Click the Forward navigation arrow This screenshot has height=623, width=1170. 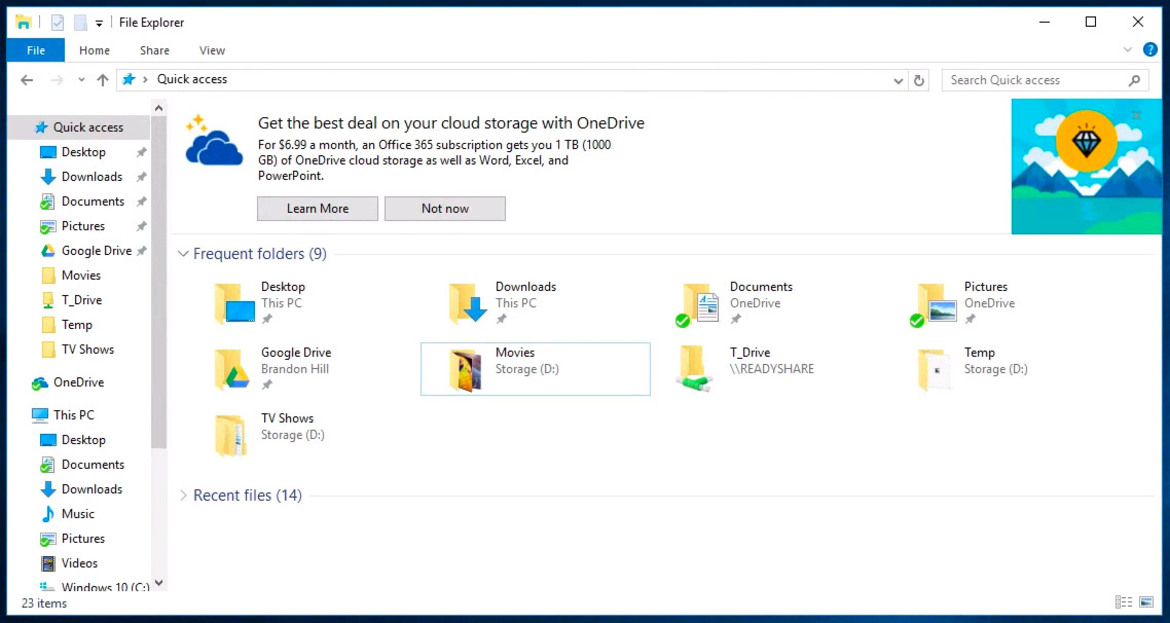pos(57,80)
